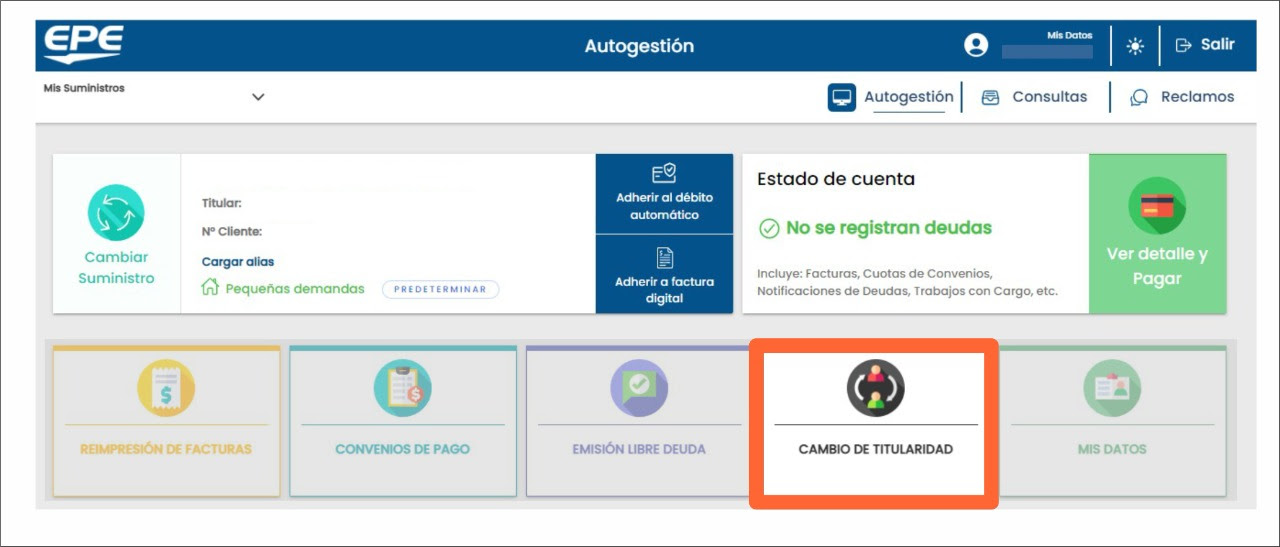The image size is (1280, 547).
Task: Select Adherir al débito automático
Action: click(664, 194)
